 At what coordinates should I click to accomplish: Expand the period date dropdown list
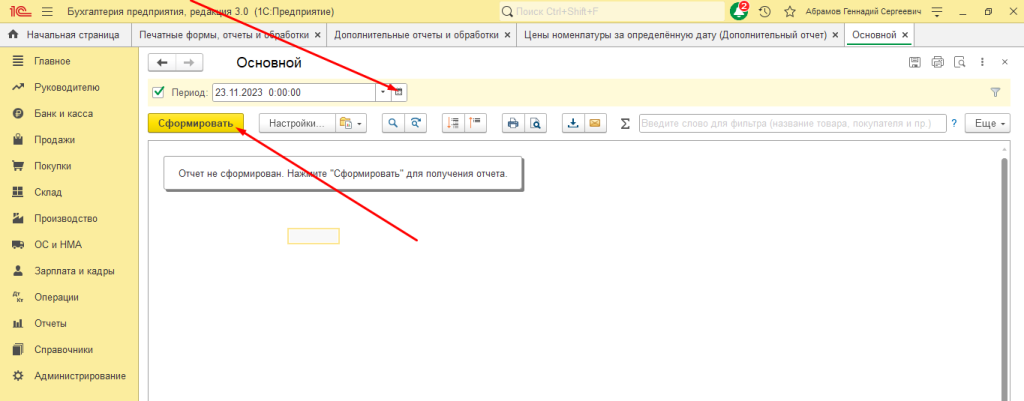tap(382, 93)
